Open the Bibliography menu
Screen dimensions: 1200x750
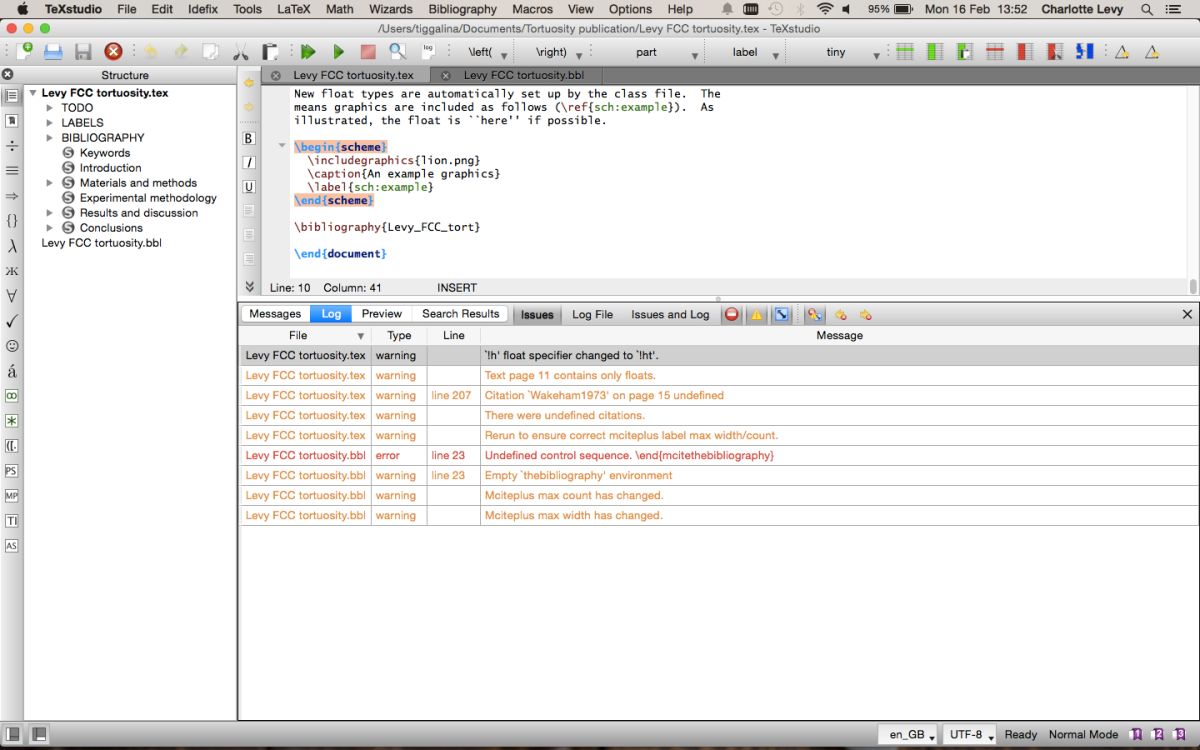(x=462, y=9)
